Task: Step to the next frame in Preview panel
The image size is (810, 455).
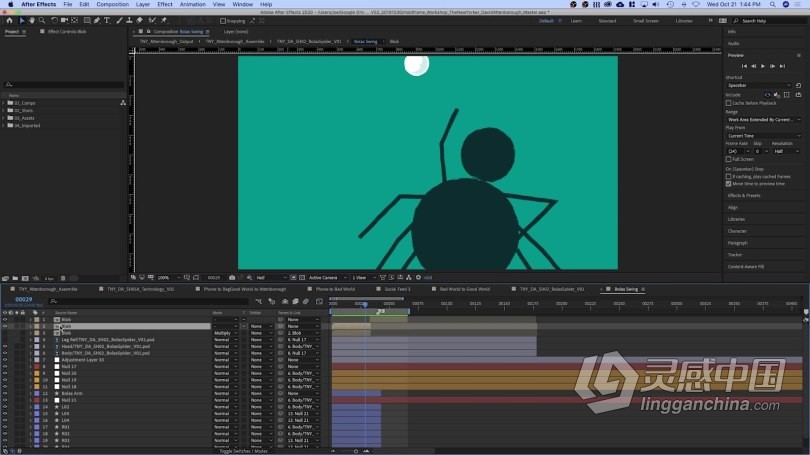Action: 773,66
